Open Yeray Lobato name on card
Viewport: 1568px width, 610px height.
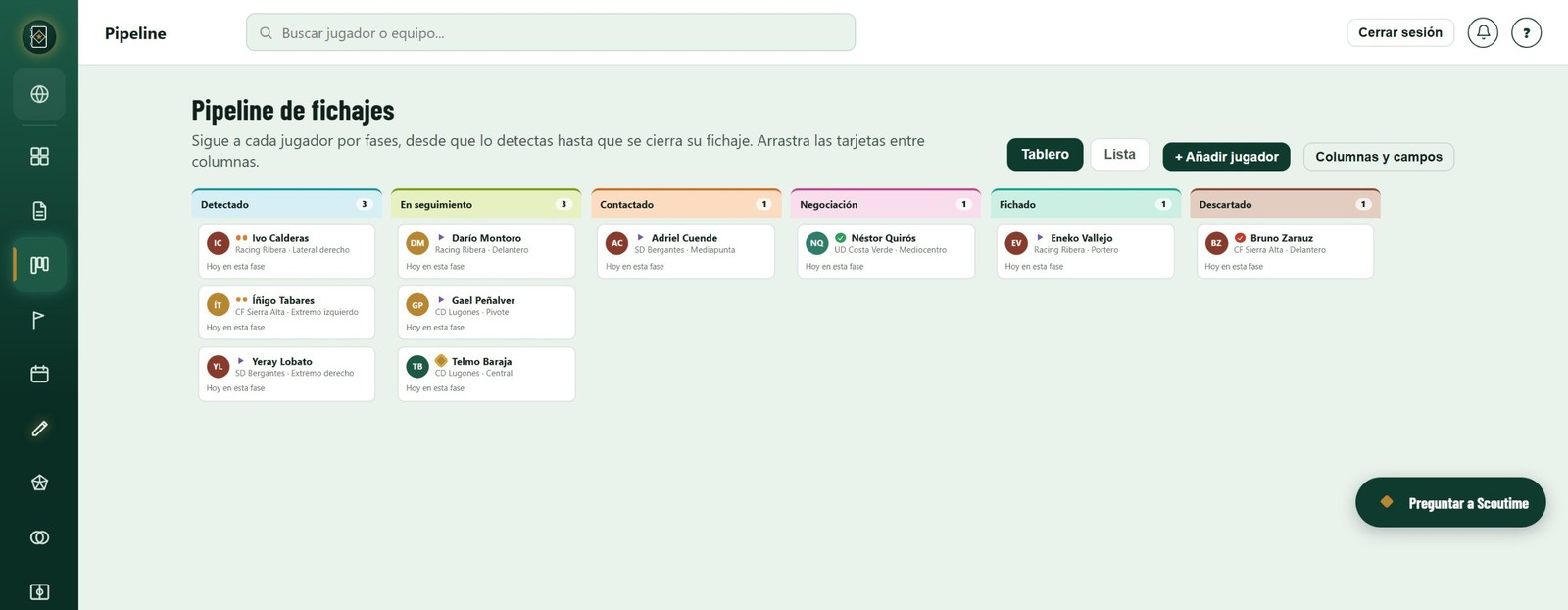(282, 361)
